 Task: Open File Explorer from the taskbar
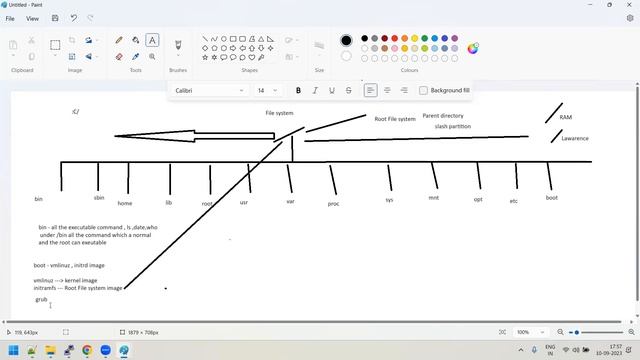coord(50,350)
